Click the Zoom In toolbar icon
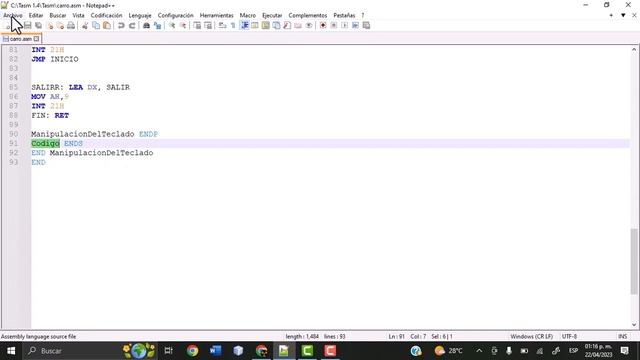 (x=172, y=25)
